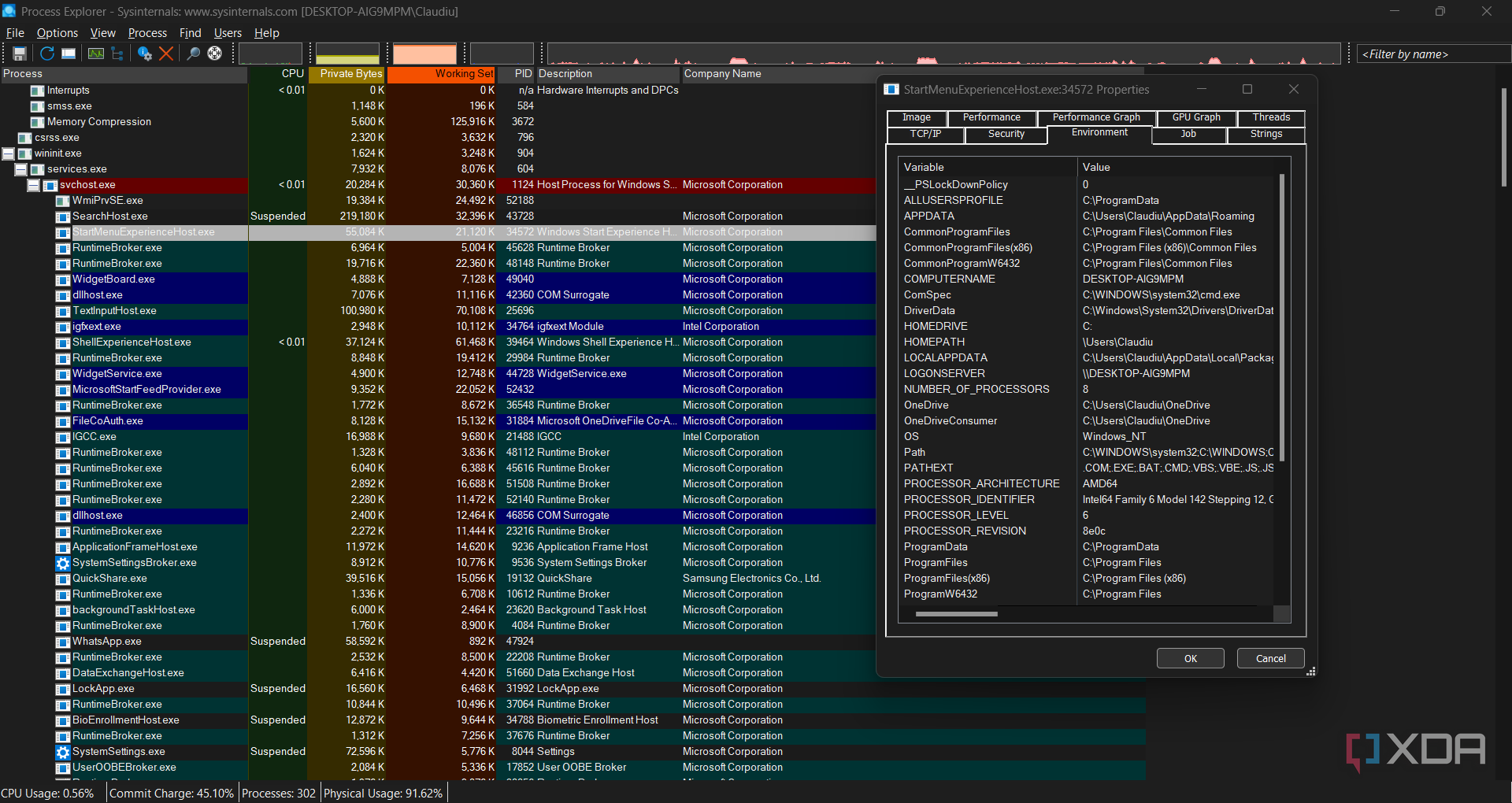Collapse the svchost.exe tree node

click(x=34, y=185)
